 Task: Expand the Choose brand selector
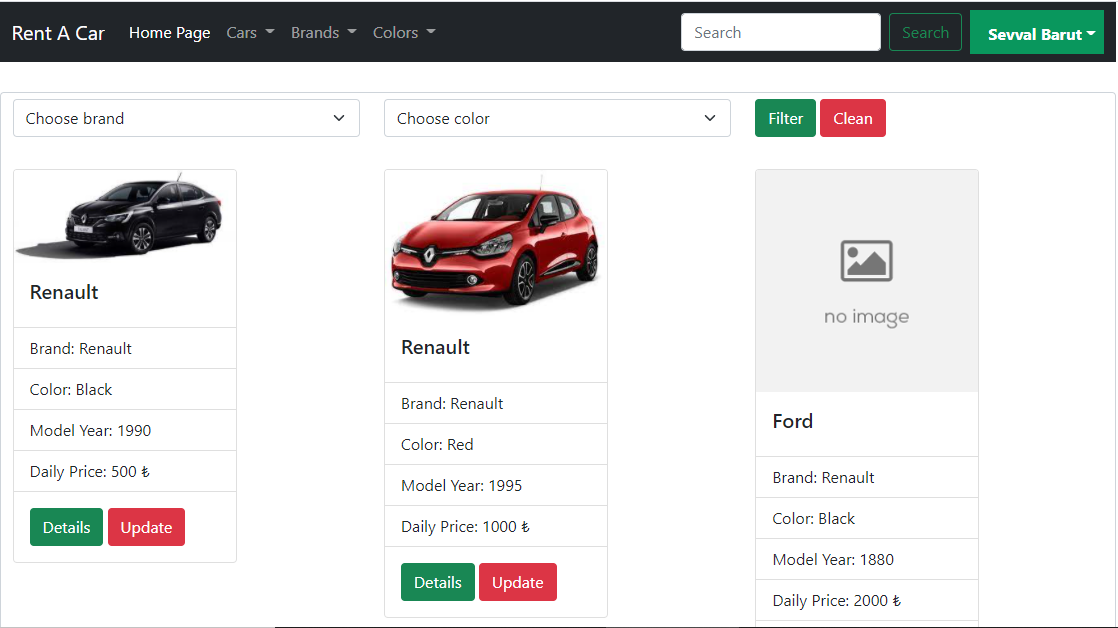click(x=186, y=118)
